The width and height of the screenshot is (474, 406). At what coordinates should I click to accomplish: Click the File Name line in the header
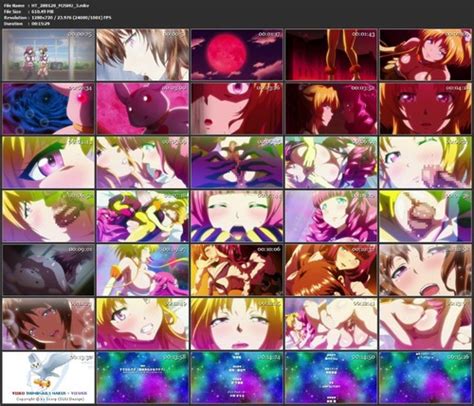(x=46, y=5)
